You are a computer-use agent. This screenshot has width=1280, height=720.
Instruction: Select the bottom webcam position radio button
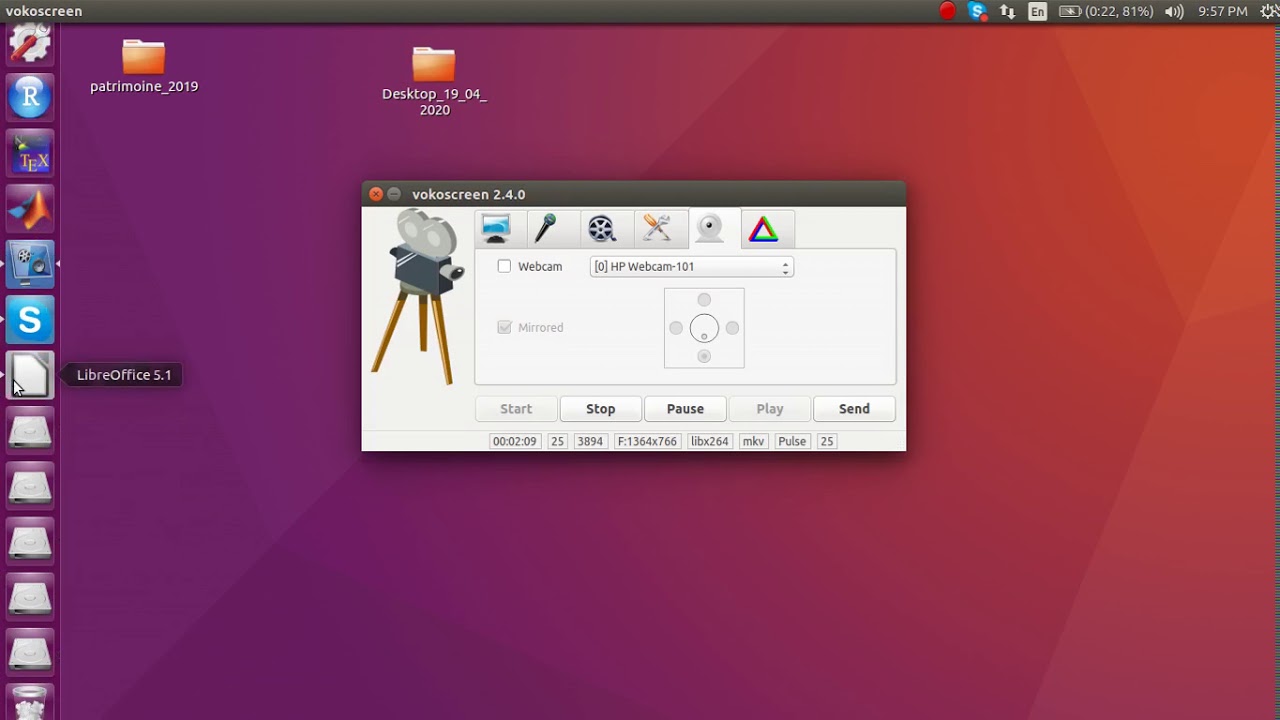click(x=704, y=356)
